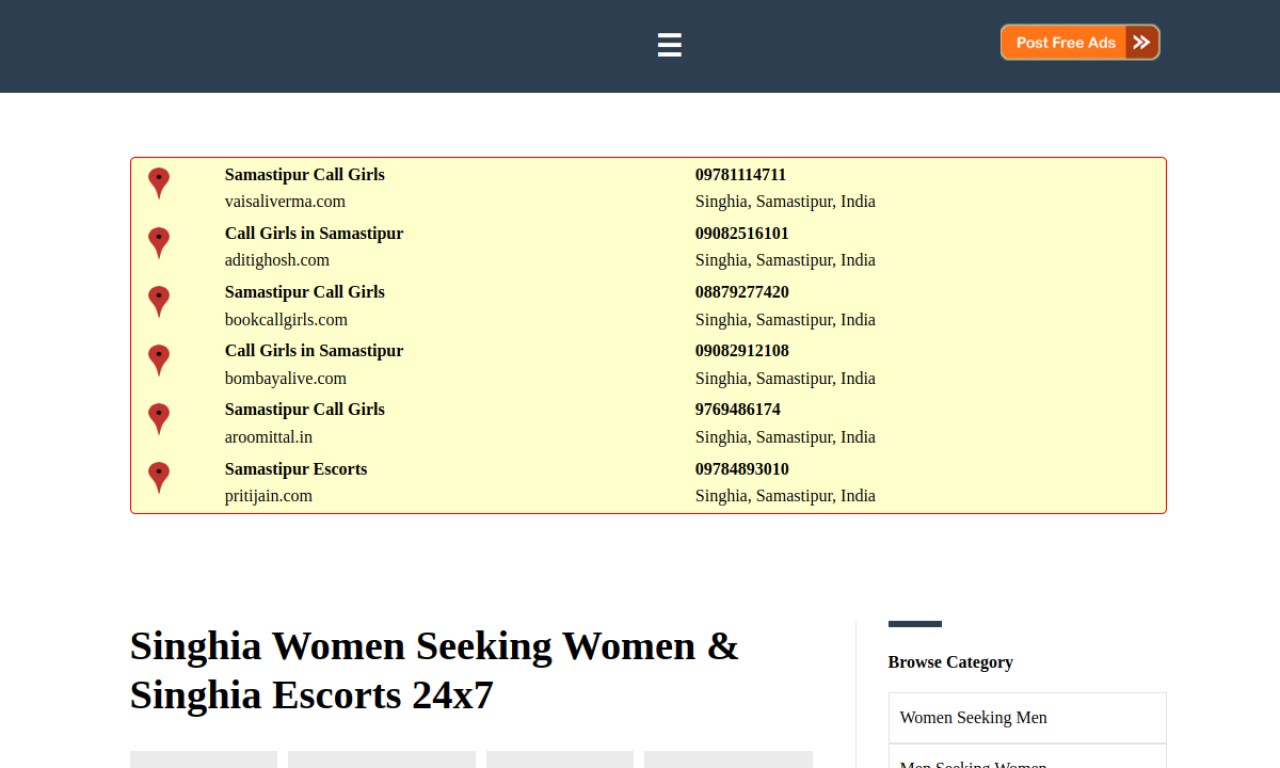Open the bombayalive.com link
This screenshot has width=1280, height=768.
286,378
